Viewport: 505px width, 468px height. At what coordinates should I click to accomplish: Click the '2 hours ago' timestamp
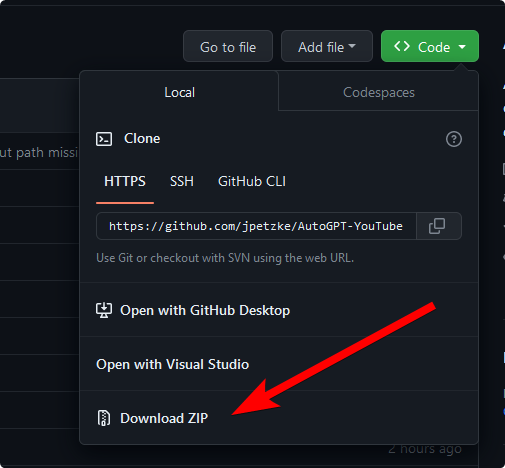[425, 449]
